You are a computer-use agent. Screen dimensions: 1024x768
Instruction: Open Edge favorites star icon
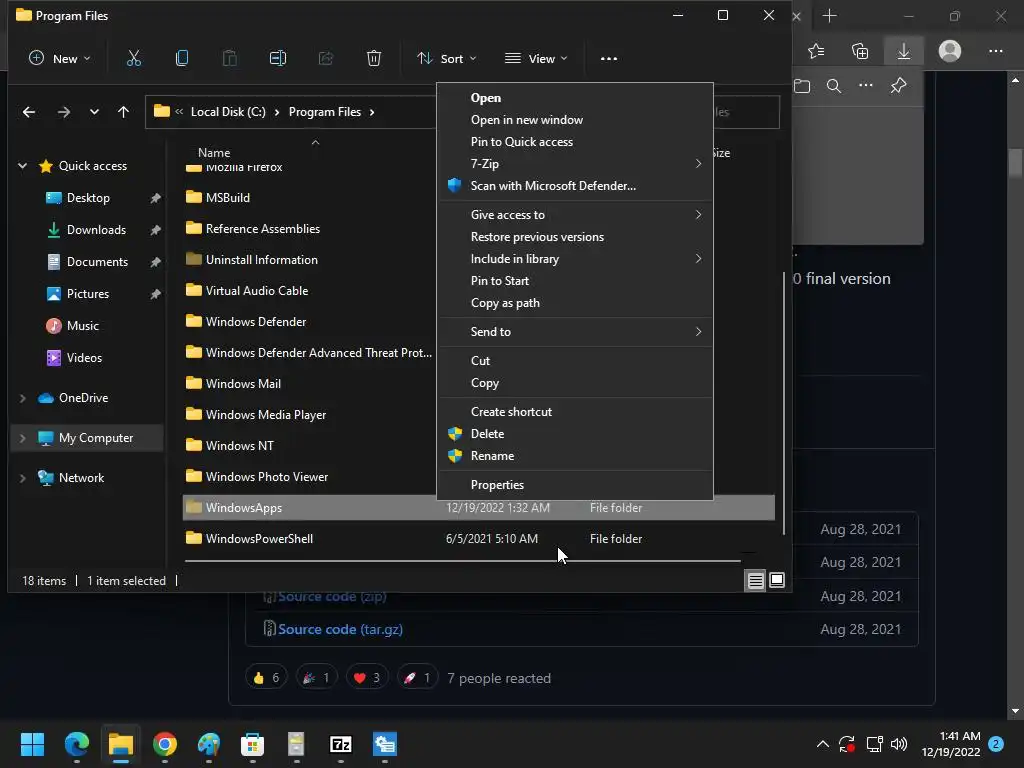click(816, 51)
